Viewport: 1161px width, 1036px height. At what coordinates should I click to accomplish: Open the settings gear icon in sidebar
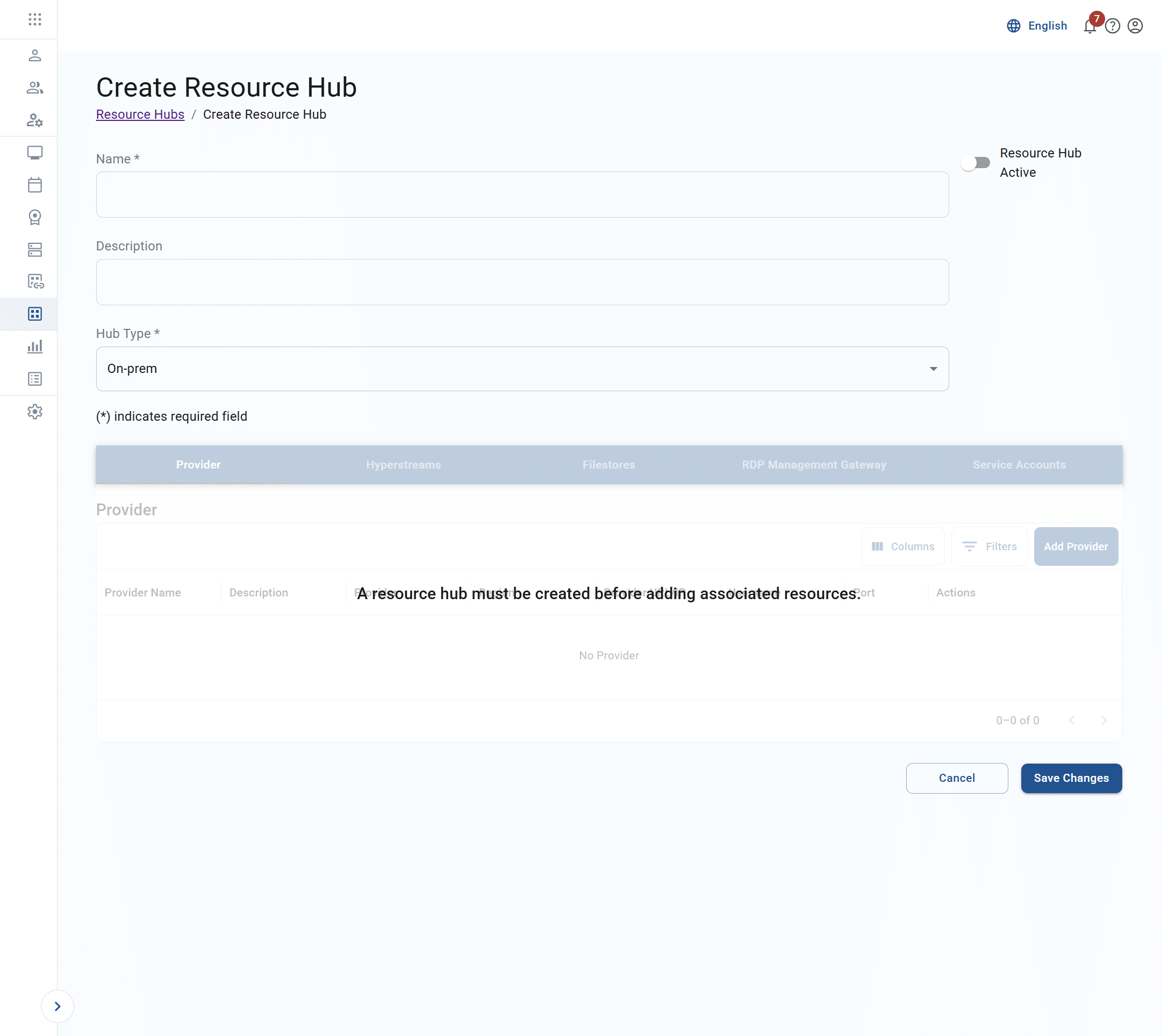(x=35, y=412)
